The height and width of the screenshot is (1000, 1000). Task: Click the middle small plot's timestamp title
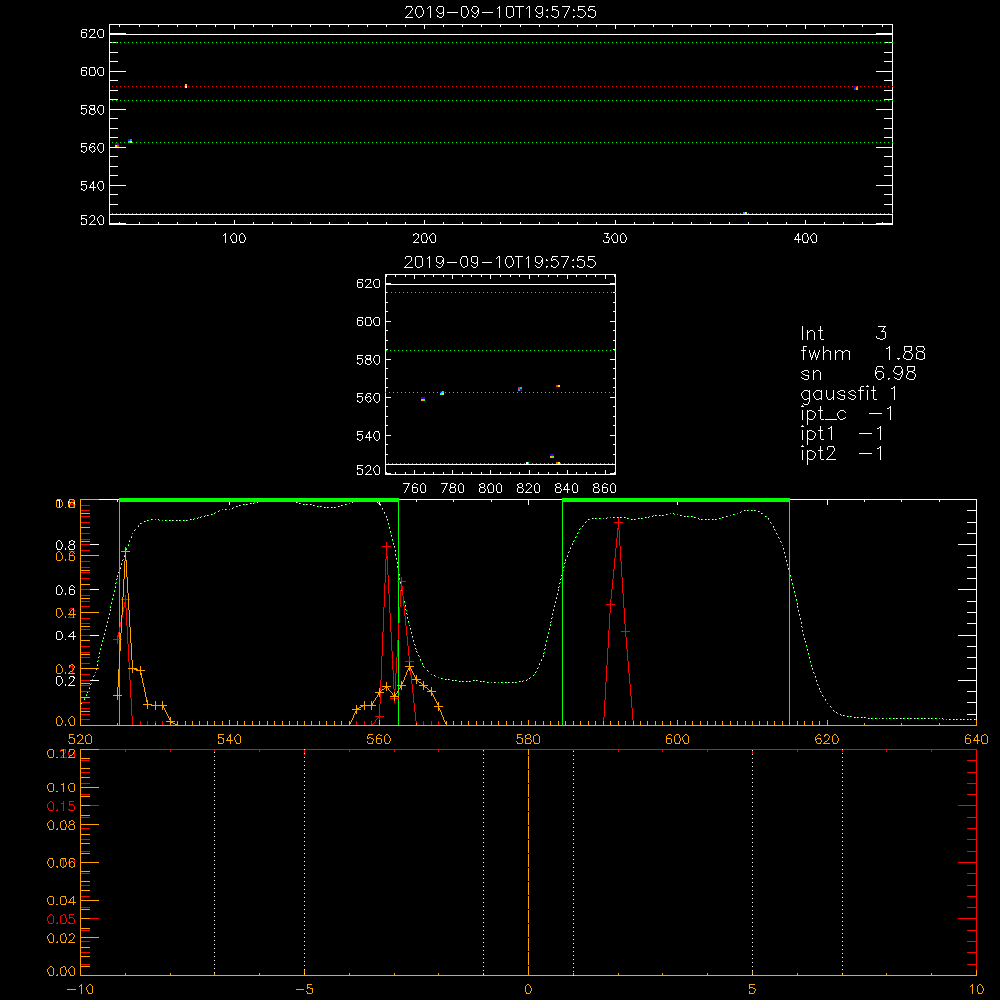click(500, 262)
